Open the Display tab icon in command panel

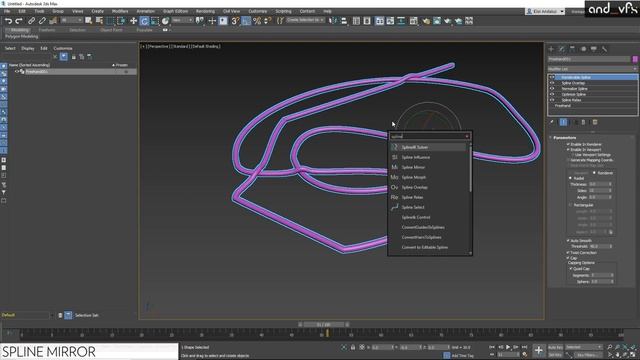pos(593,49)
